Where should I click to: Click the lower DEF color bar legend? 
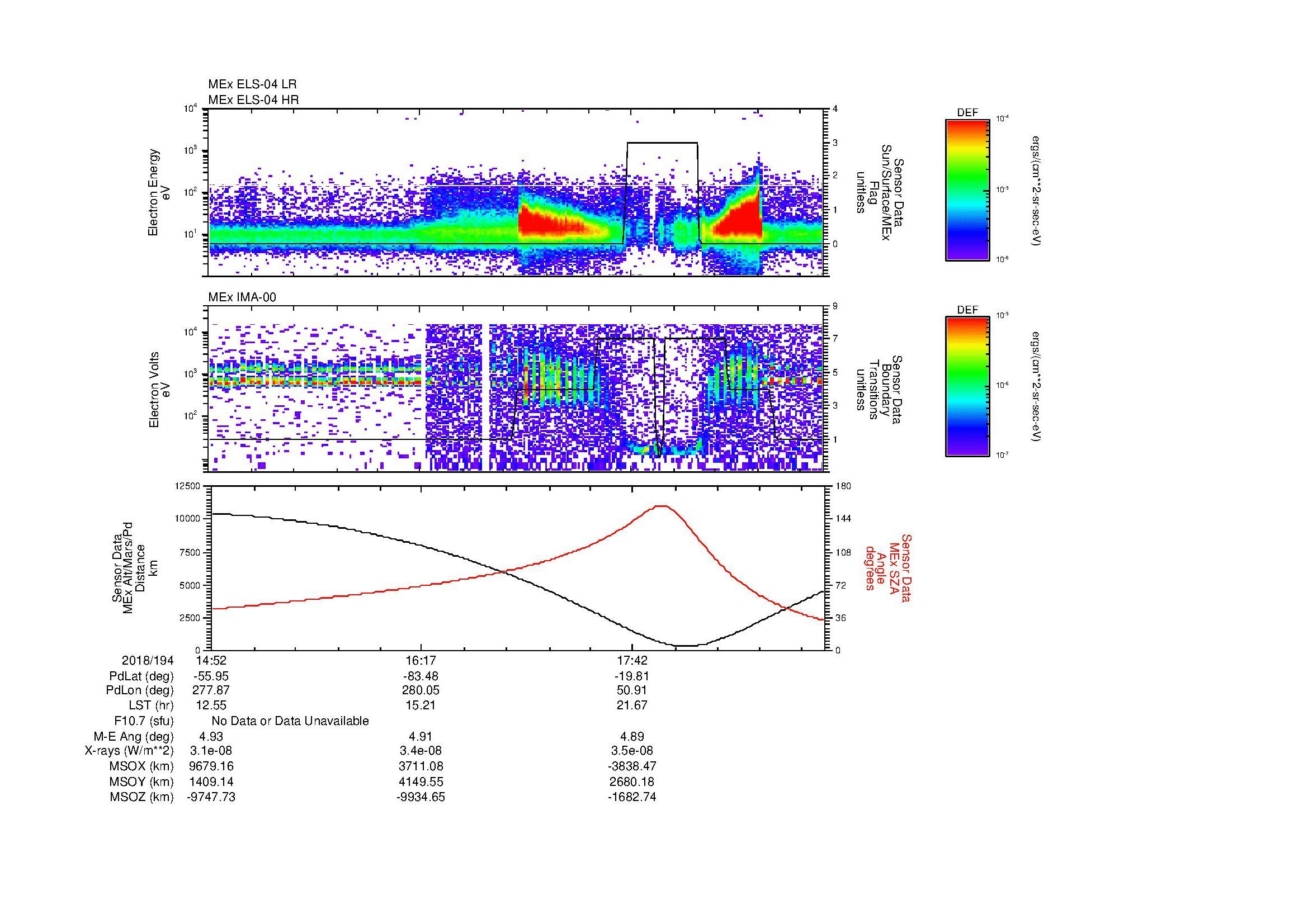(x=967, y=387)
